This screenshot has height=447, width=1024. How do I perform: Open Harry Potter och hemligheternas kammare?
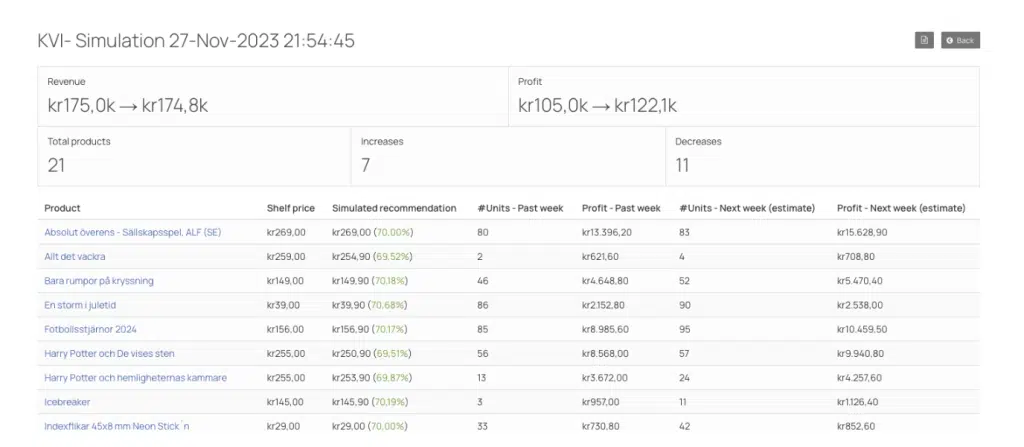click(x=135, y=377)
